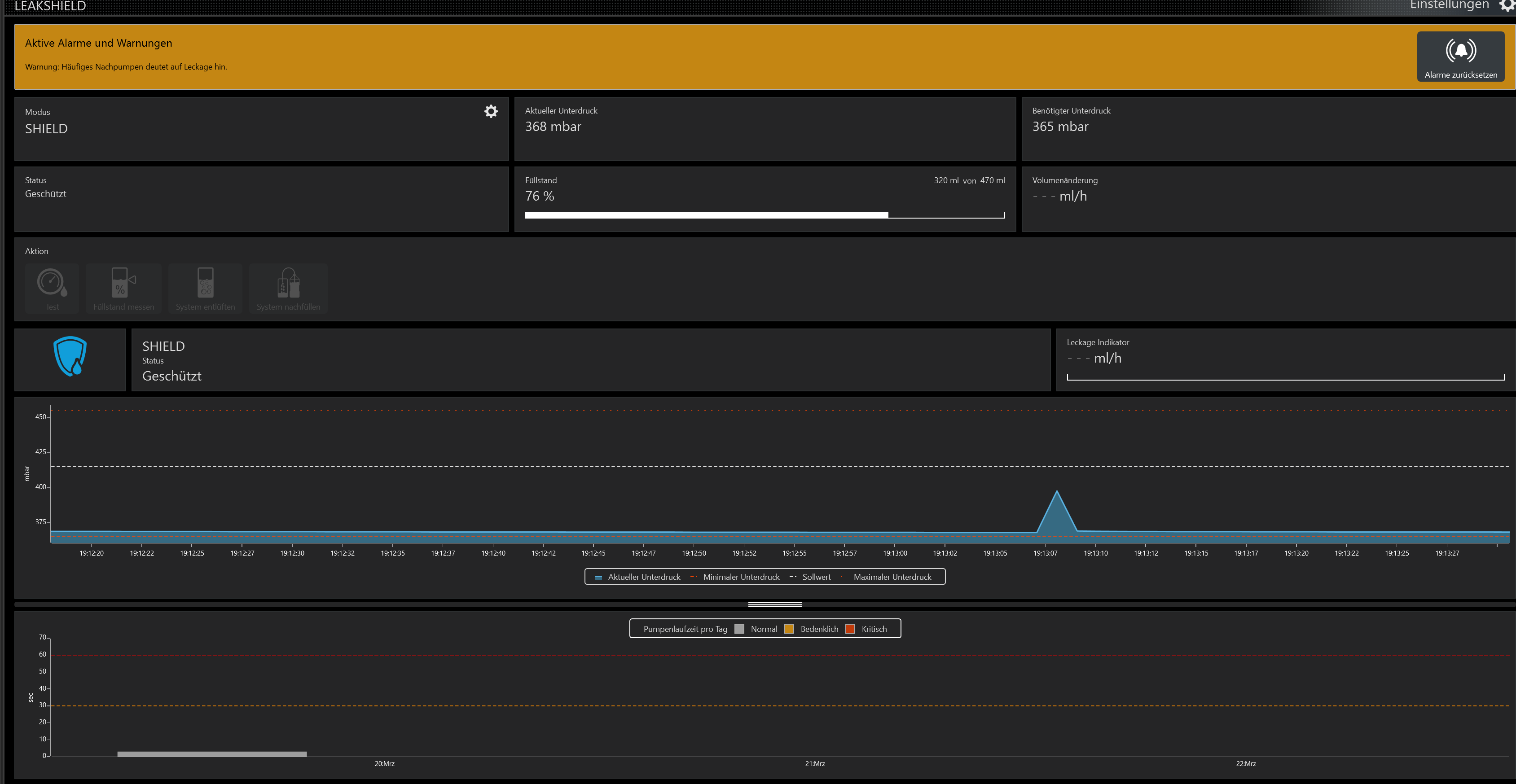Click the Füllstand messen icon
Screen dimensions: 1516x784
click(x=123, y=283)
